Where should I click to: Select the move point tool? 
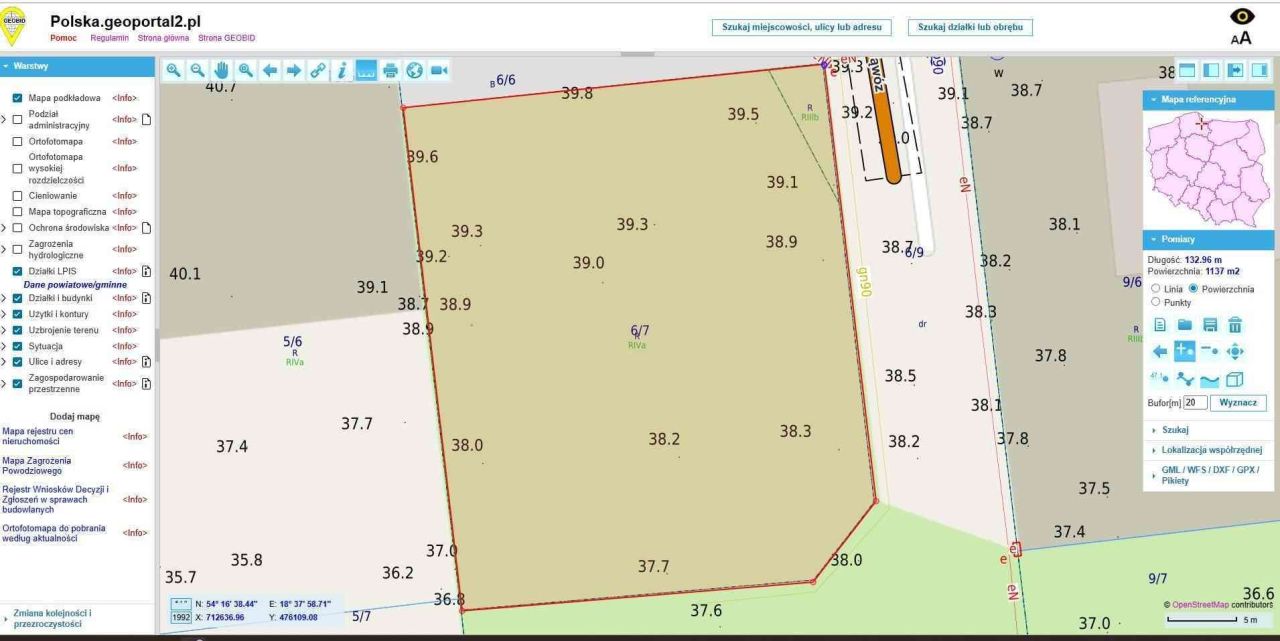1235,351
